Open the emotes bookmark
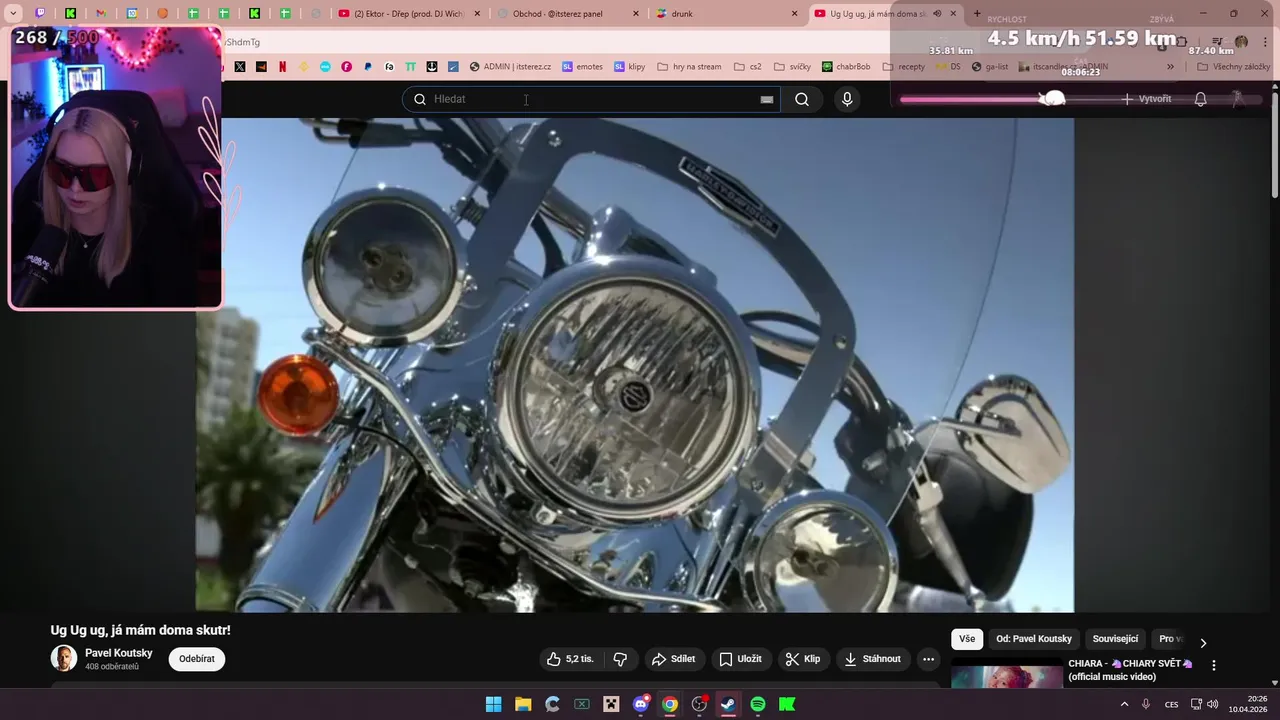Screen dimensions: 1280x720 582,67
